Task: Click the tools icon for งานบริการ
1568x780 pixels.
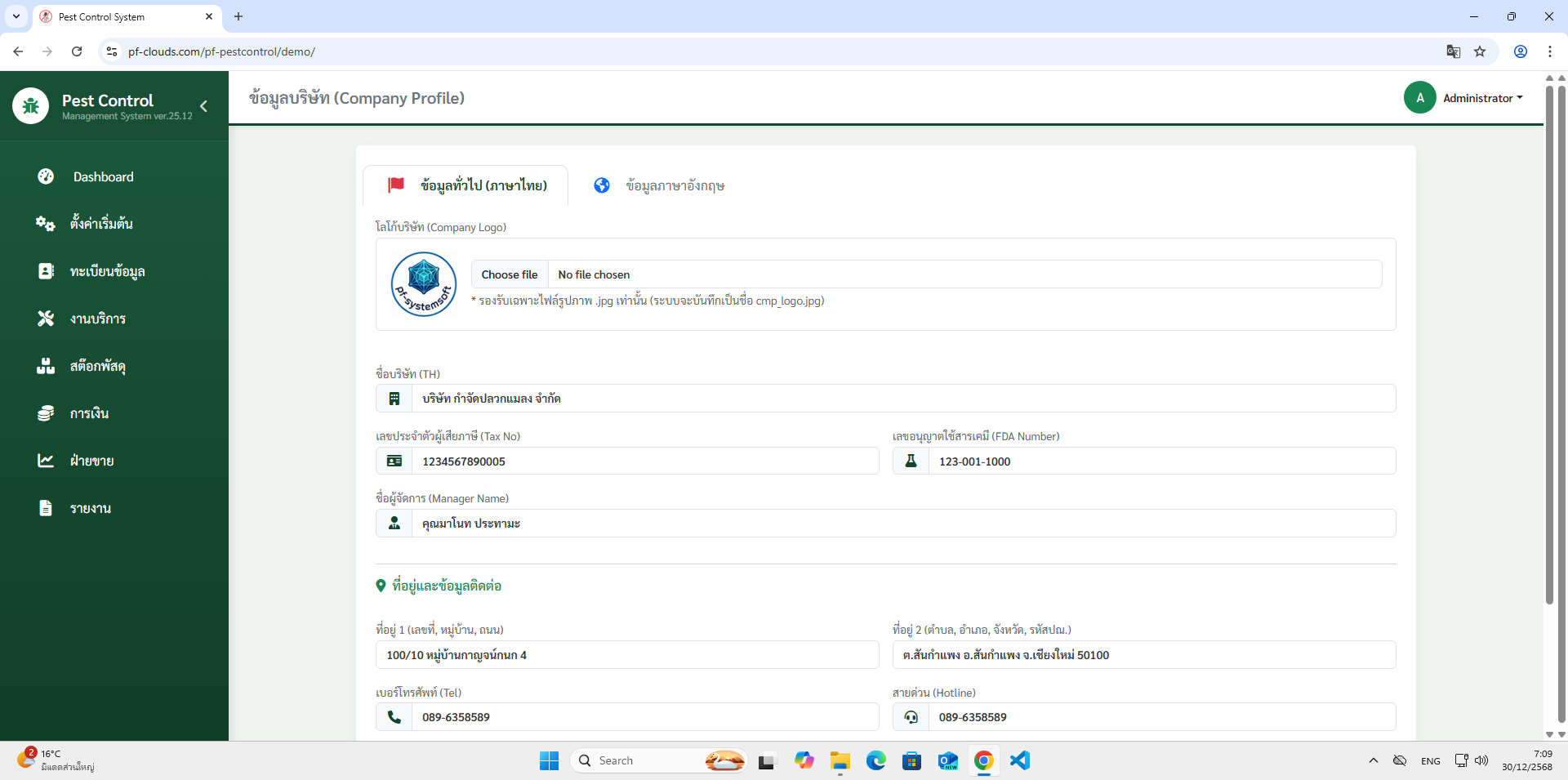Action: click(x=46, y=319)
